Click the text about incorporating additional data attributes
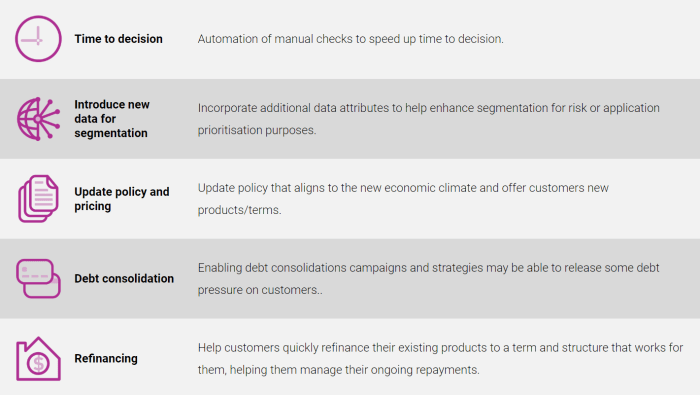Screen dimensions: 700x395 pos(429,119)
